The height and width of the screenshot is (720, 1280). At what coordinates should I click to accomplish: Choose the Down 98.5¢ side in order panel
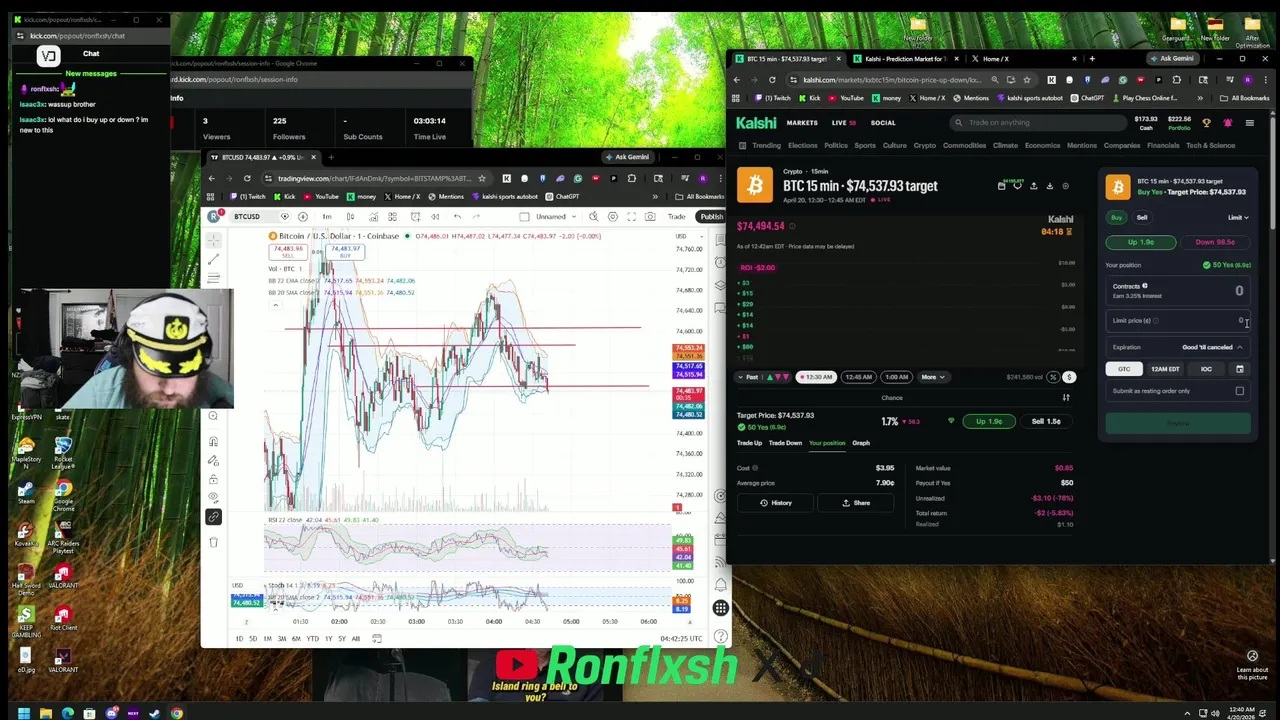1215,242
